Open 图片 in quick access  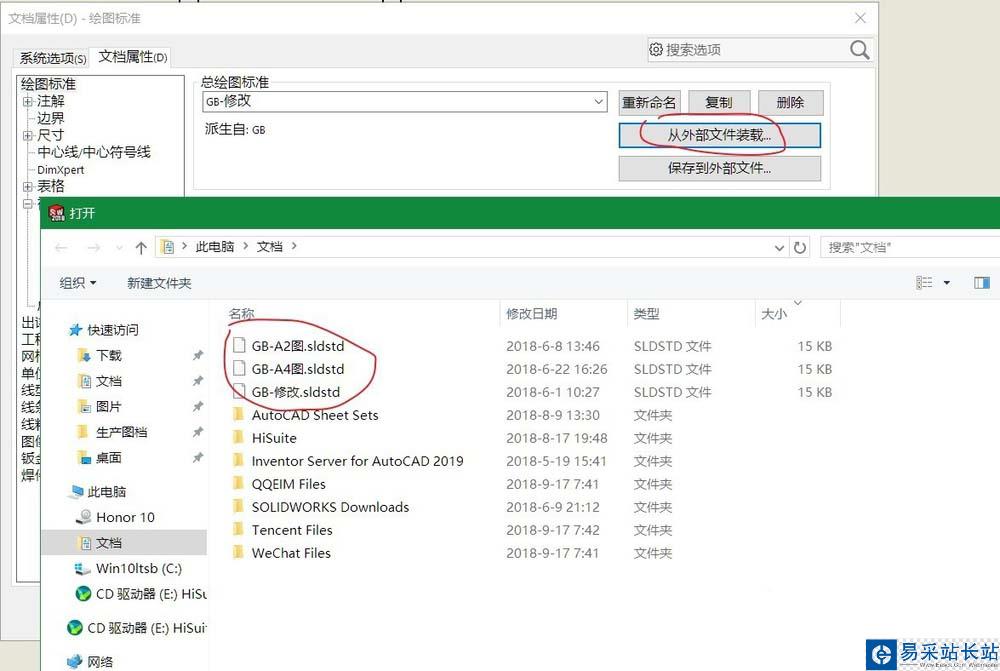pos(108,406)
